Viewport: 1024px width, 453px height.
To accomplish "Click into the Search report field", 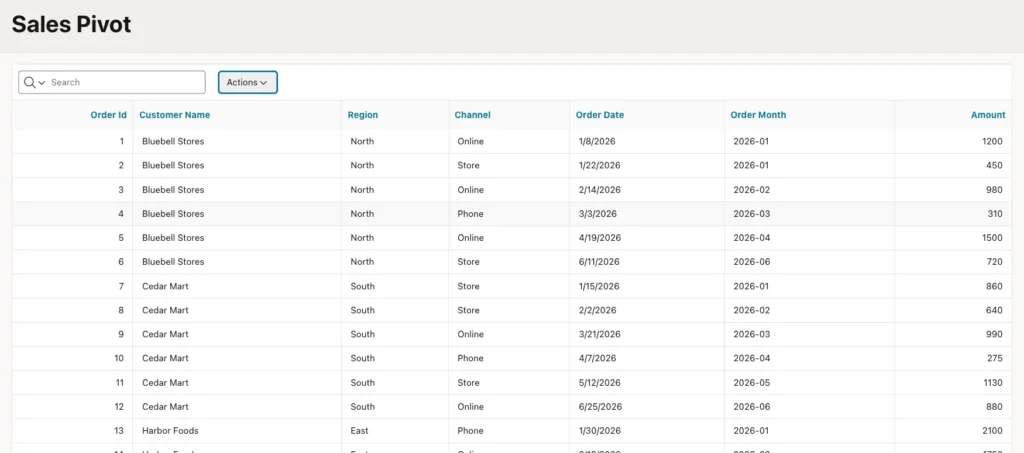I will point(126,82).
